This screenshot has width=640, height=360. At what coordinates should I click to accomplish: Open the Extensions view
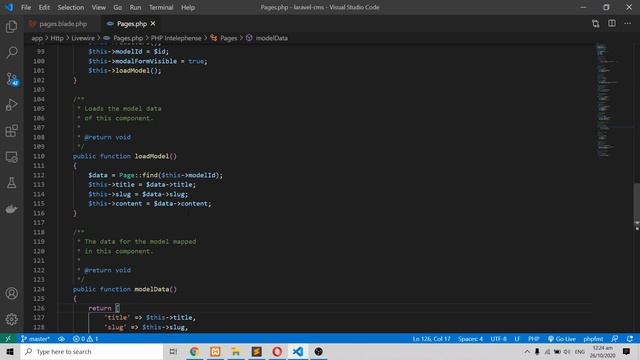pyautogui.click(x=11, y=131)
